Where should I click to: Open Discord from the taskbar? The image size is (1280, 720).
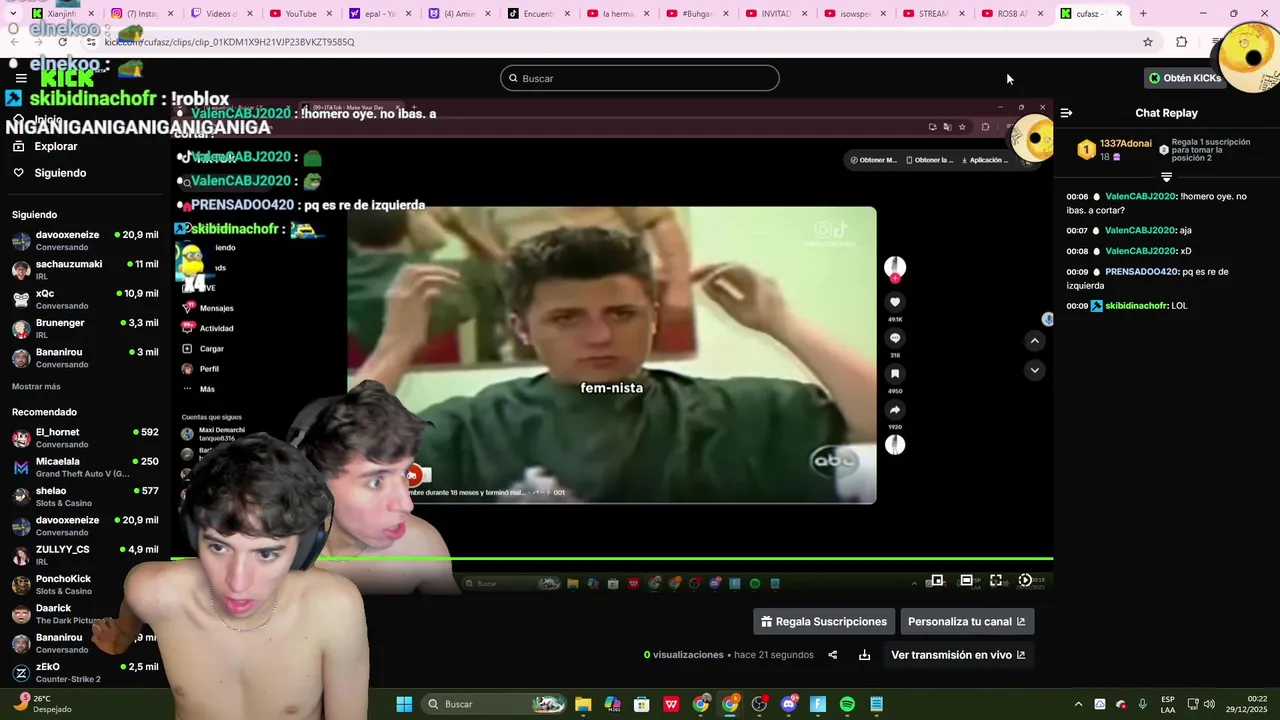click(x=788, y=704)
